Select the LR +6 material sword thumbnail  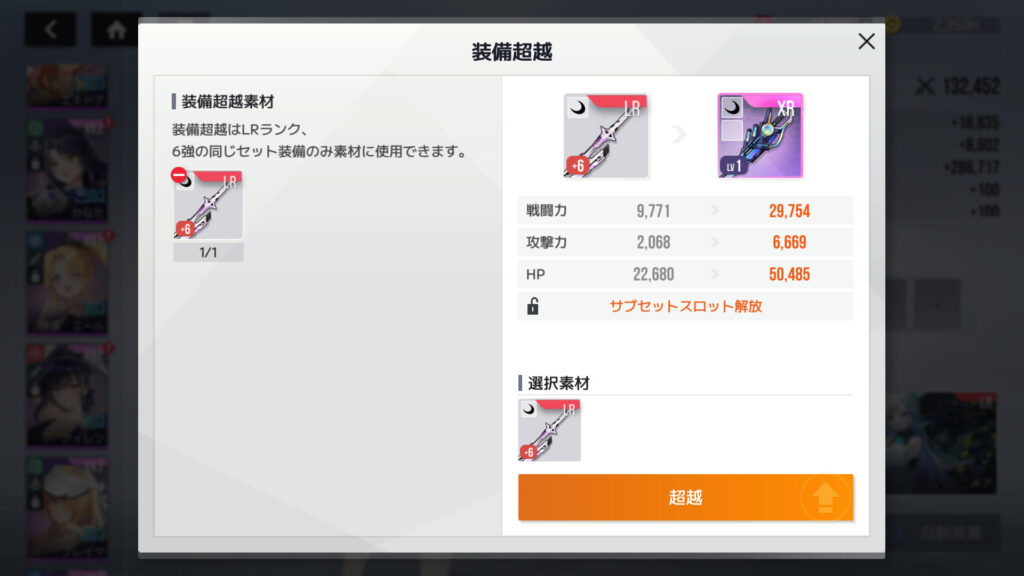coord(208,206)
